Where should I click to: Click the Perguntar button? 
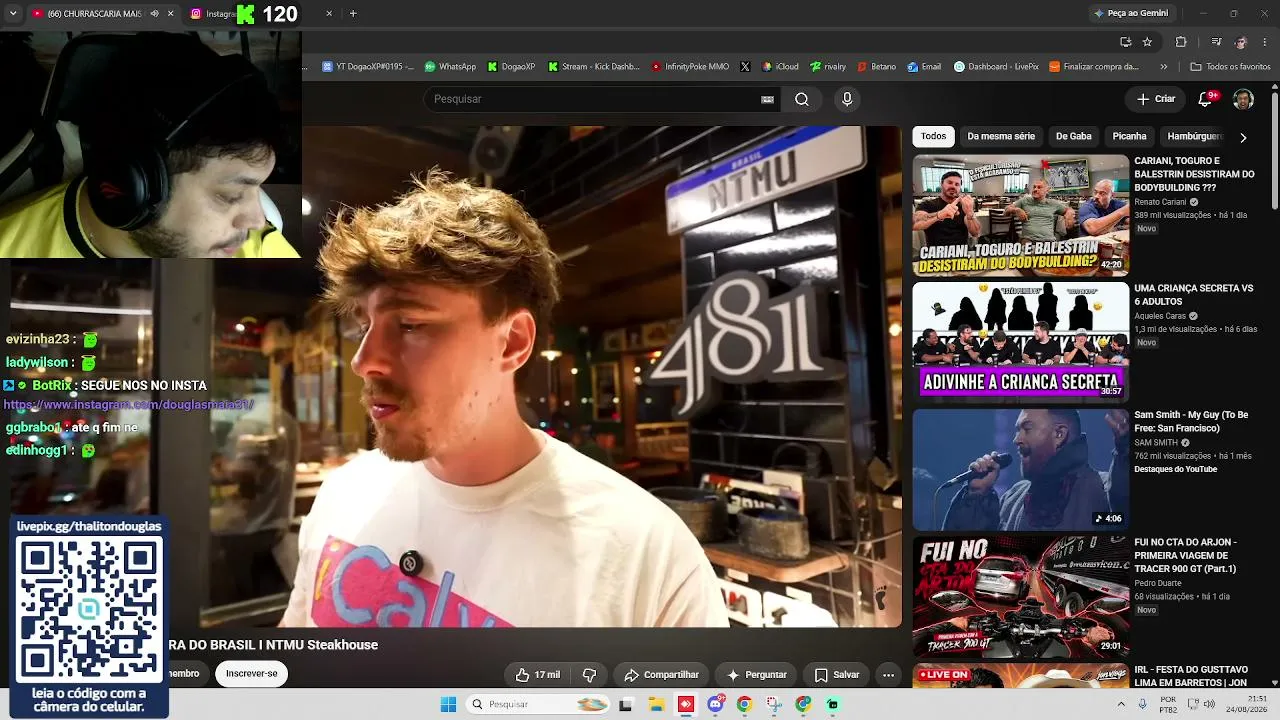coord(756,675)
